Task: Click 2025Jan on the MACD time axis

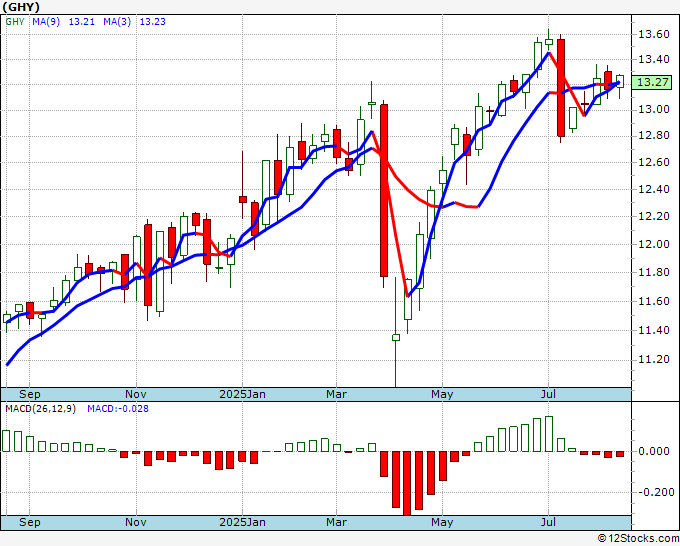Action: [x=242, y=522]
